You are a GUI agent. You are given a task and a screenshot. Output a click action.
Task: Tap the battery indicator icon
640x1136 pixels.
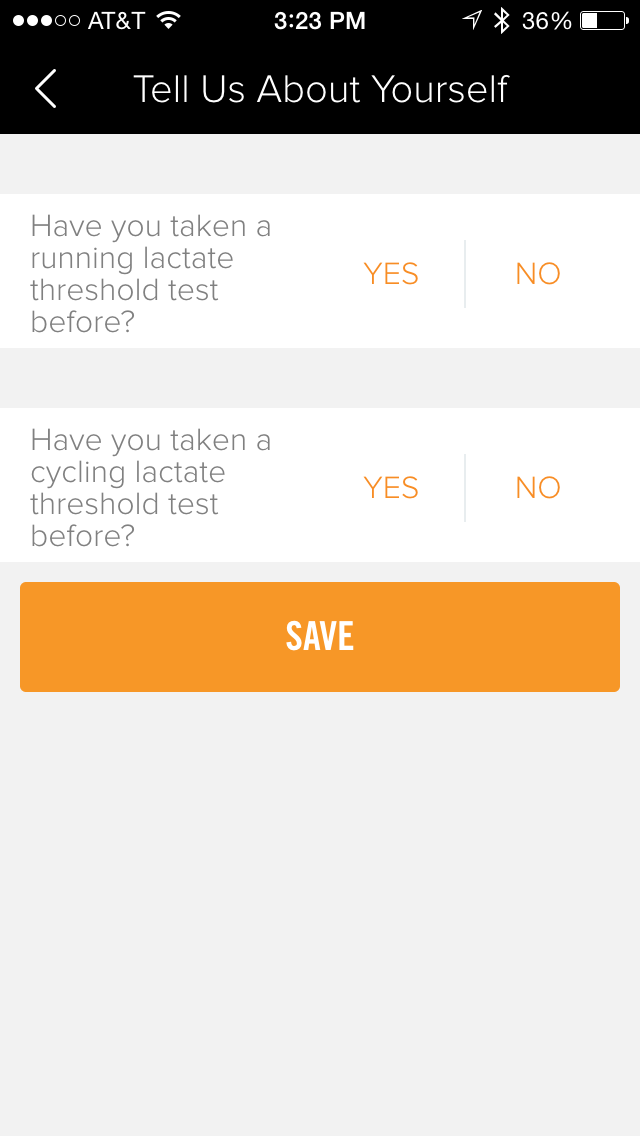[602, 20]
